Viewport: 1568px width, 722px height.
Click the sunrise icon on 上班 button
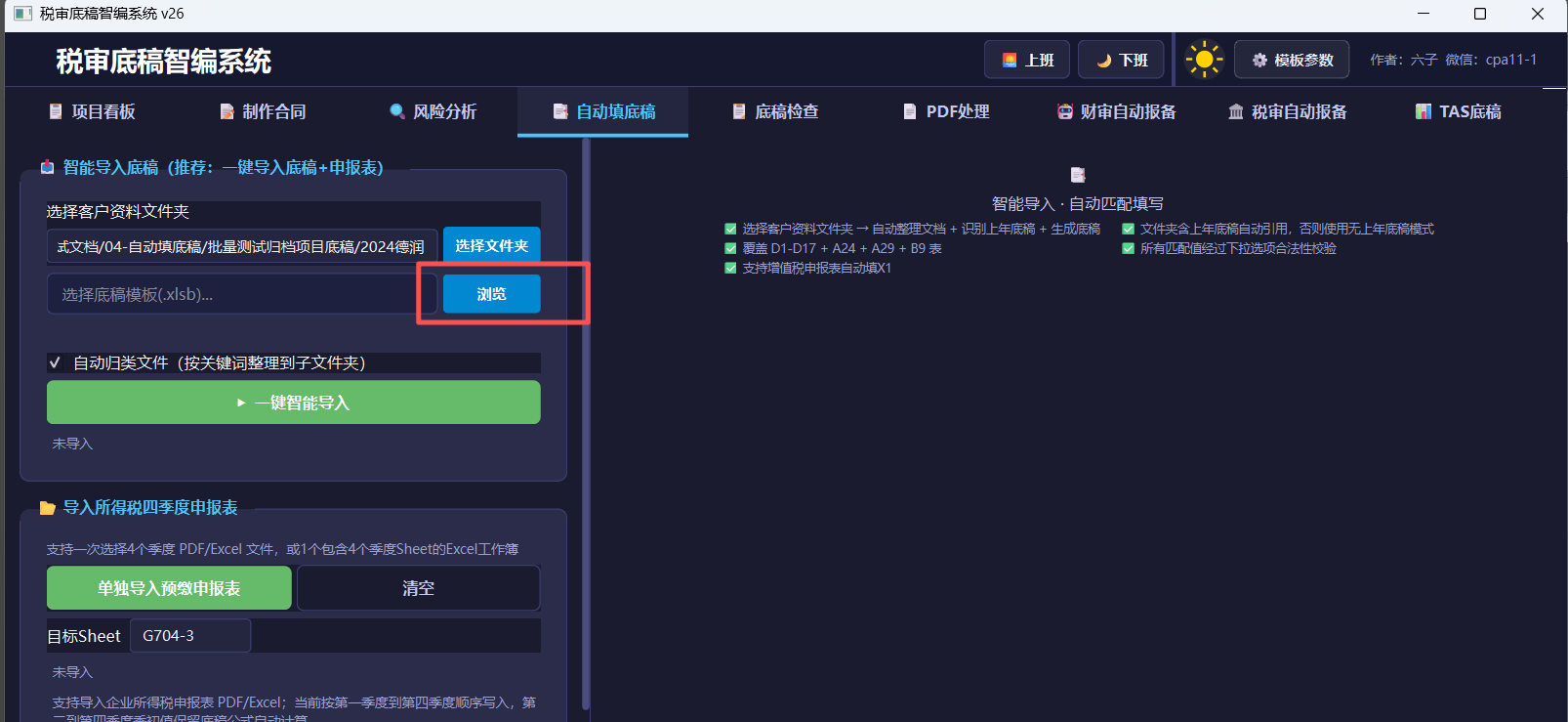1010,61
